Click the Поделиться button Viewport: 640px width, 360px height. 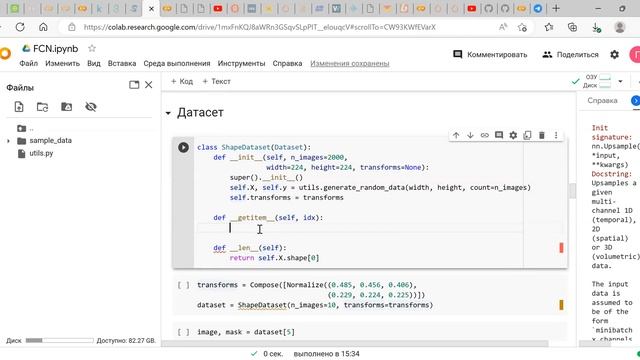[570, 54]
